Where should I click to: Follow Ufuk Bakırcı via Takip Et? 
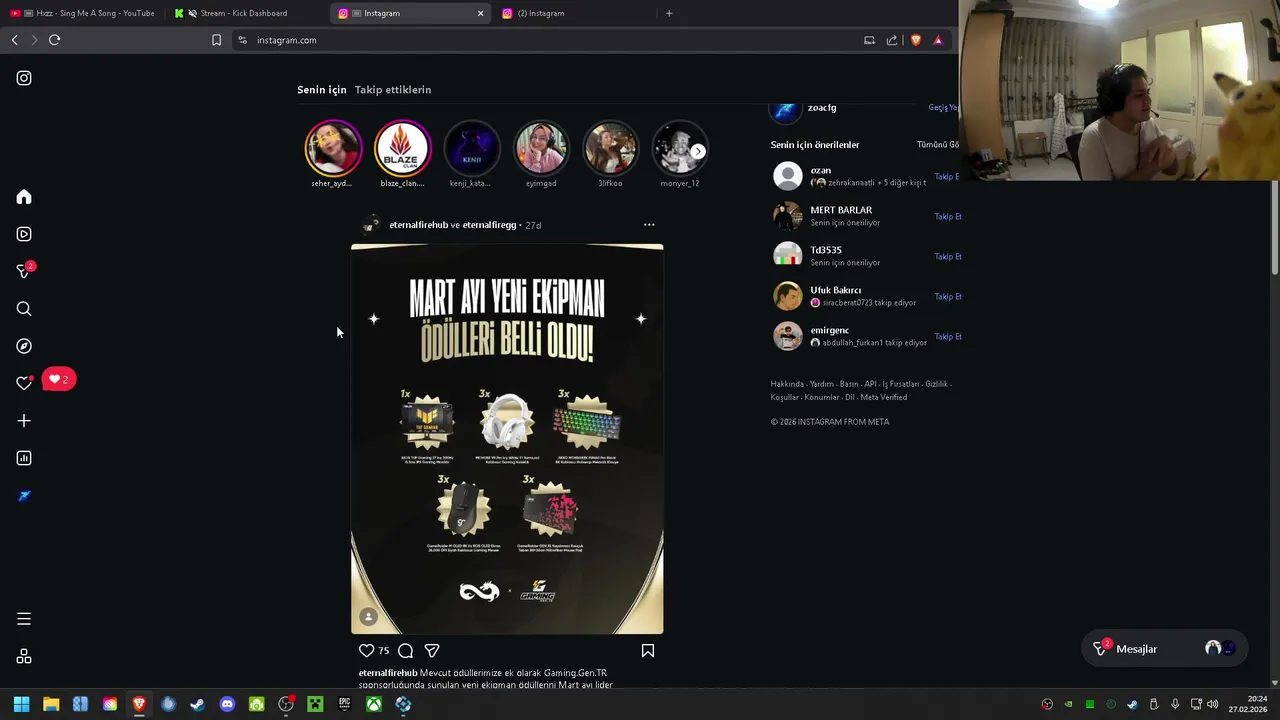946,297
